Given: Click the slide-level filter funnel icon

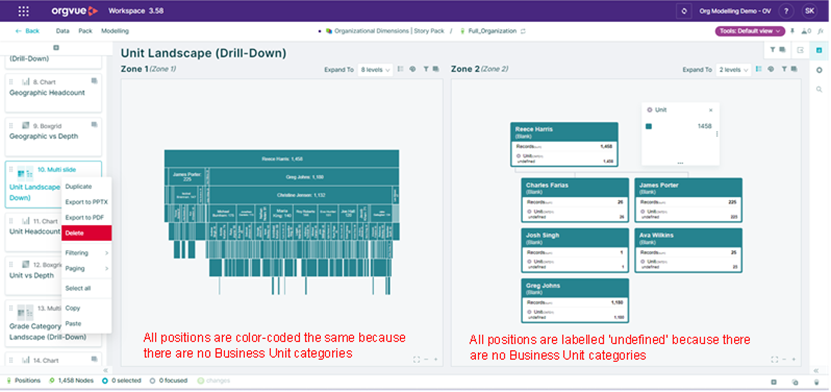Looking at the screenshot, I should point(773,50).
